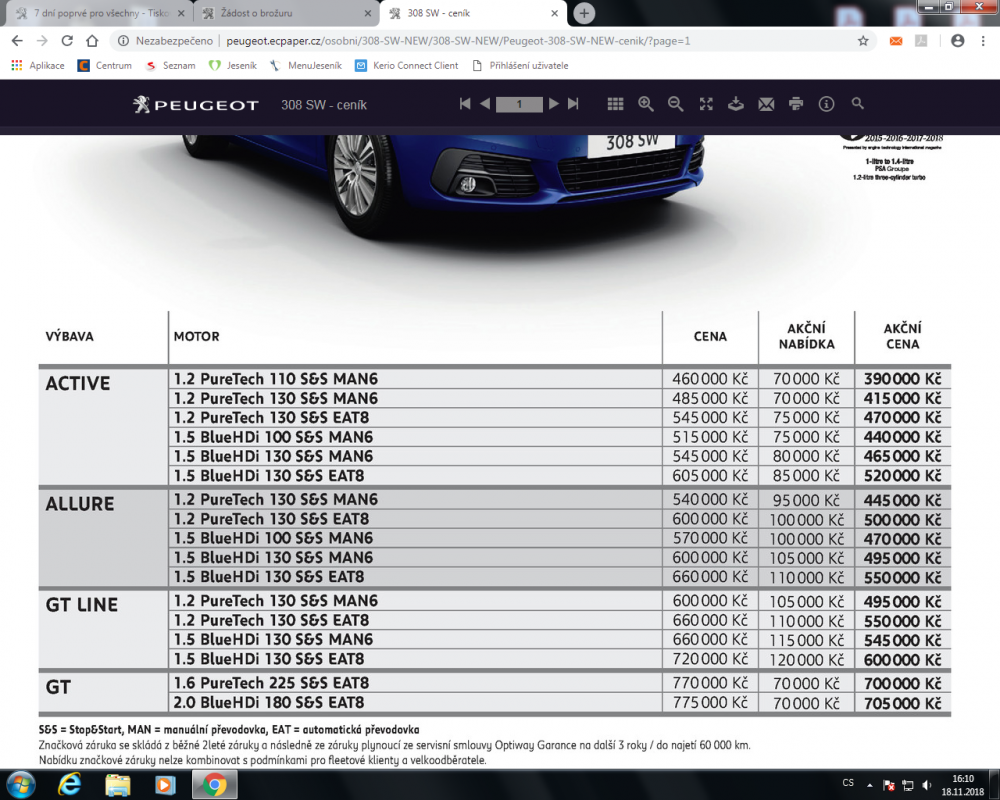Click the volume icon in system tray
The image size is (1000, 800).
click(x=927, y=785)
